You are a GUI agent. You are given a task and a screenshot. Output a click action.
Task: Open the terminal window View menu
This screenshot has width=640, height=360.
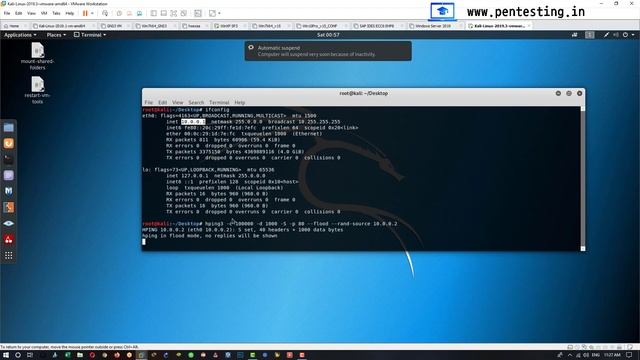178,102
